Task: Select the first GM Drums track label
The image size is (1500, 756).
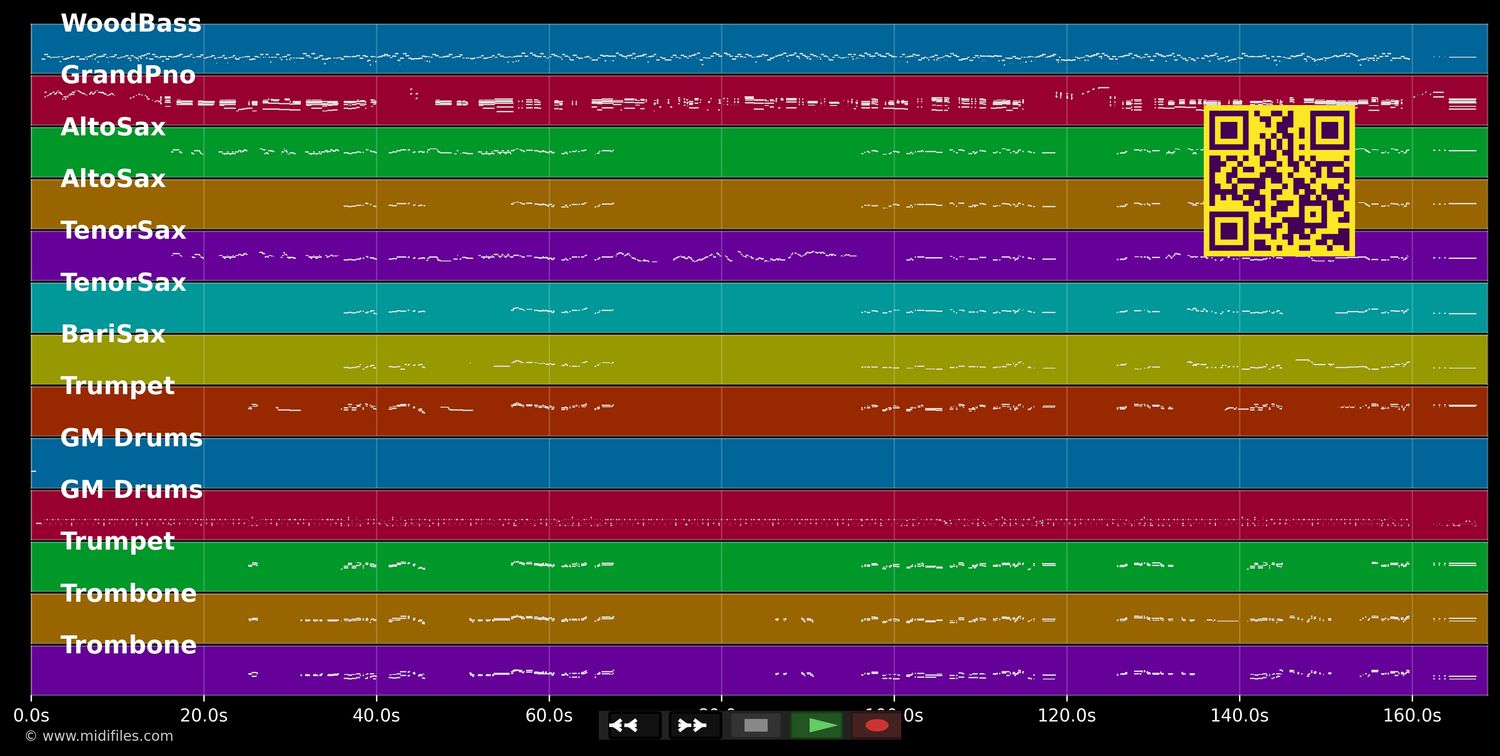Action: click(x=131, y=438)
